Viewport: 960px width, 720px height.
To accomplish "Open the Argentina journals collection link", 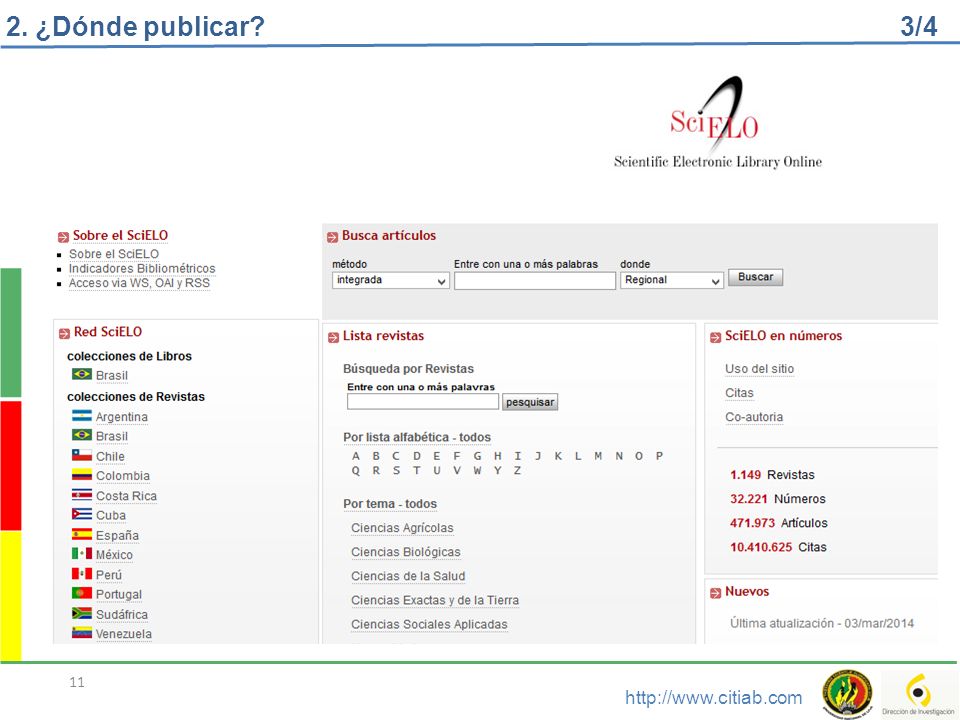I will pos(122,416).
